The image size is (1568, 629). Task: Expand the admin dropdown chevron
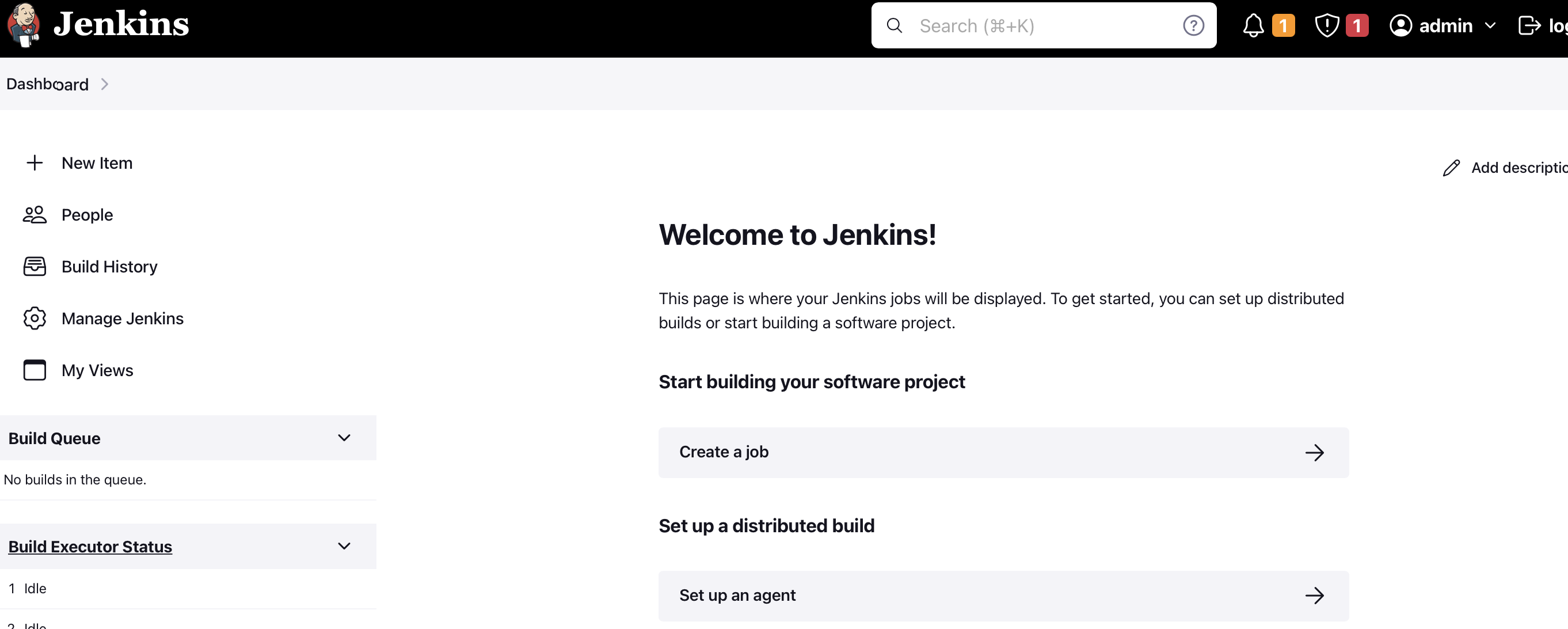coord(1490,25)
